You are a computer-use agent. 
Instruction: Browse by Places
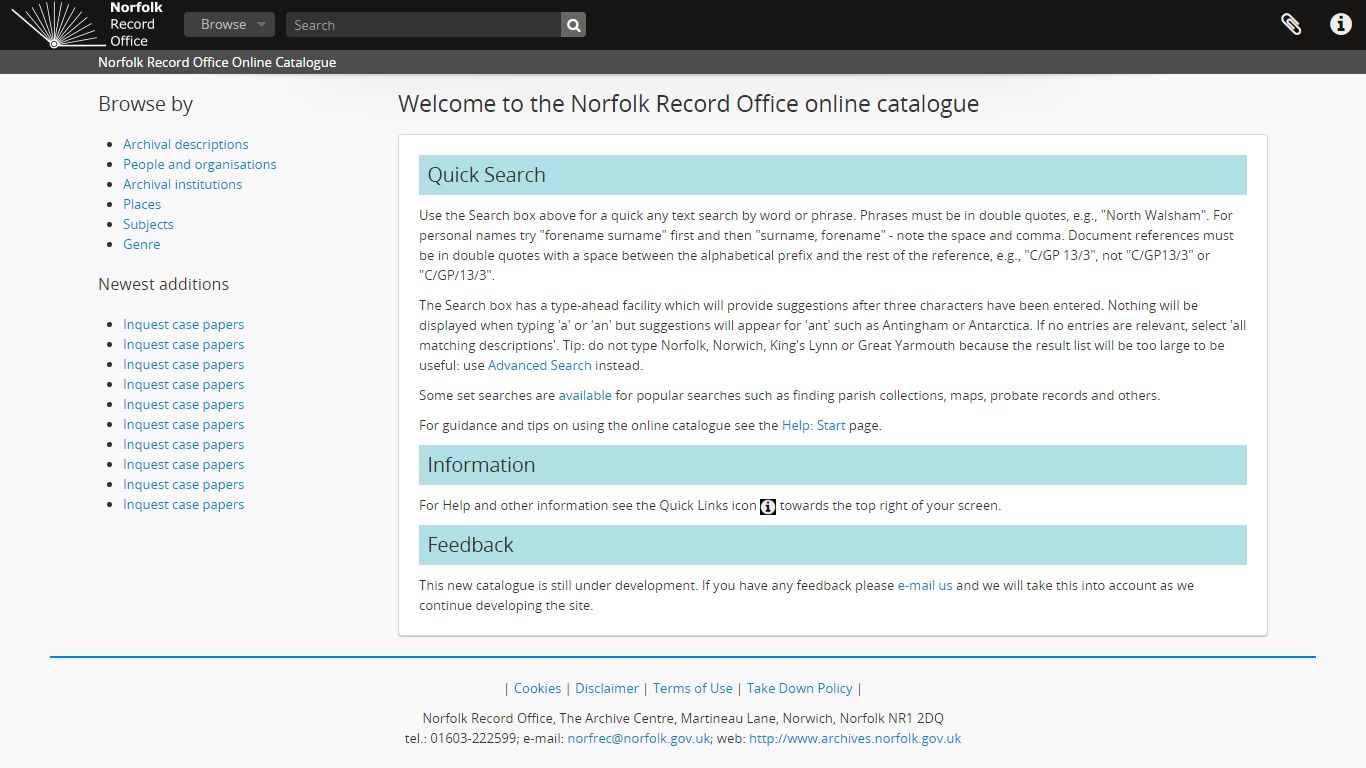point(142,204)
